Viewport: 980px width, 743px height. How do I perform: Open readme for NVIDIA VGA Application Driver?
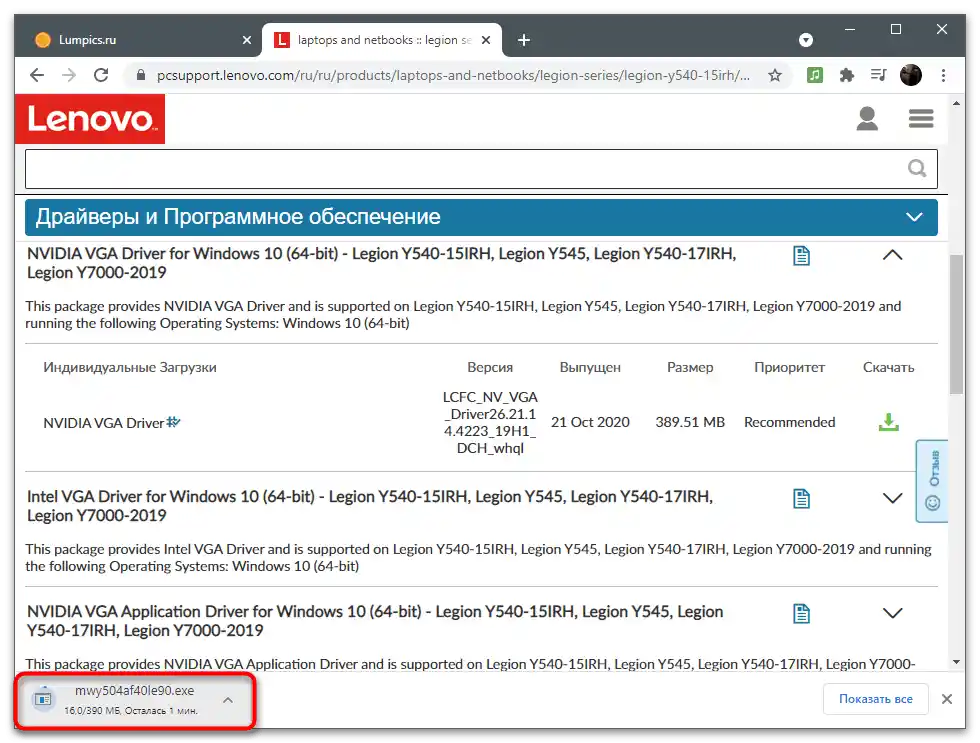pos(801,614)
